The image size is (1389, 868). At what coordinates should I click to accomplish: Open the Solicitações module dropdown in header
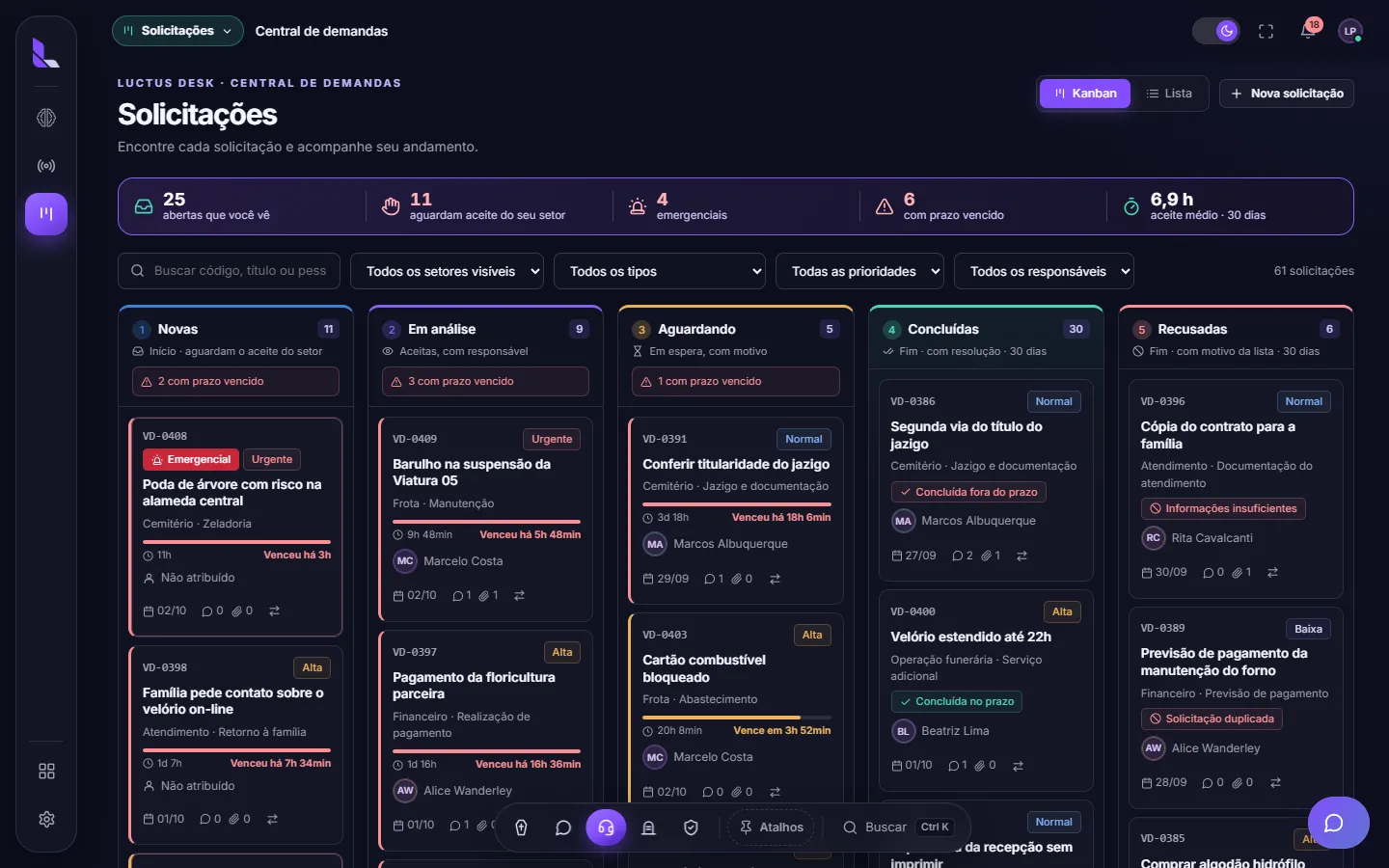click(x=178, y=31)
